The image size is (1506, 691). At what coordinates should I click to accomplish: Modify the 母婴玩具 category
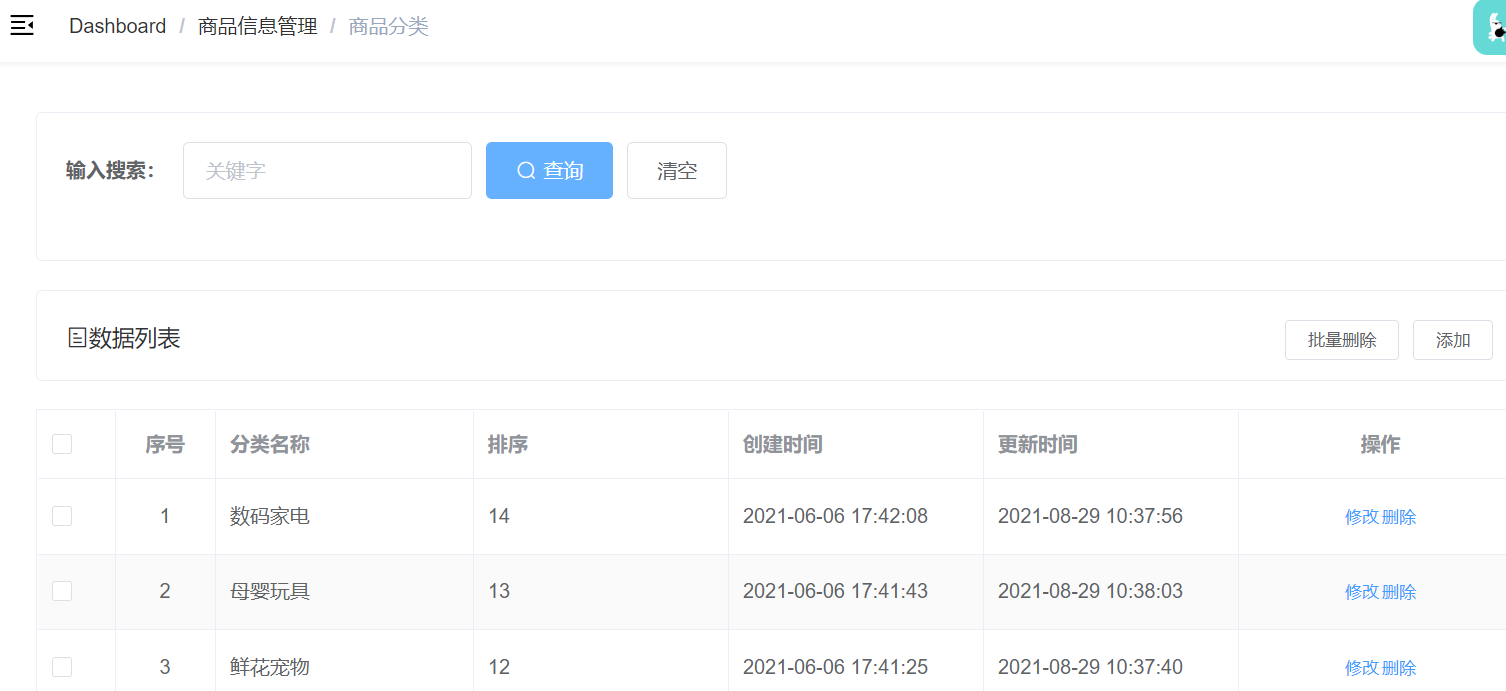point(1361,592)
